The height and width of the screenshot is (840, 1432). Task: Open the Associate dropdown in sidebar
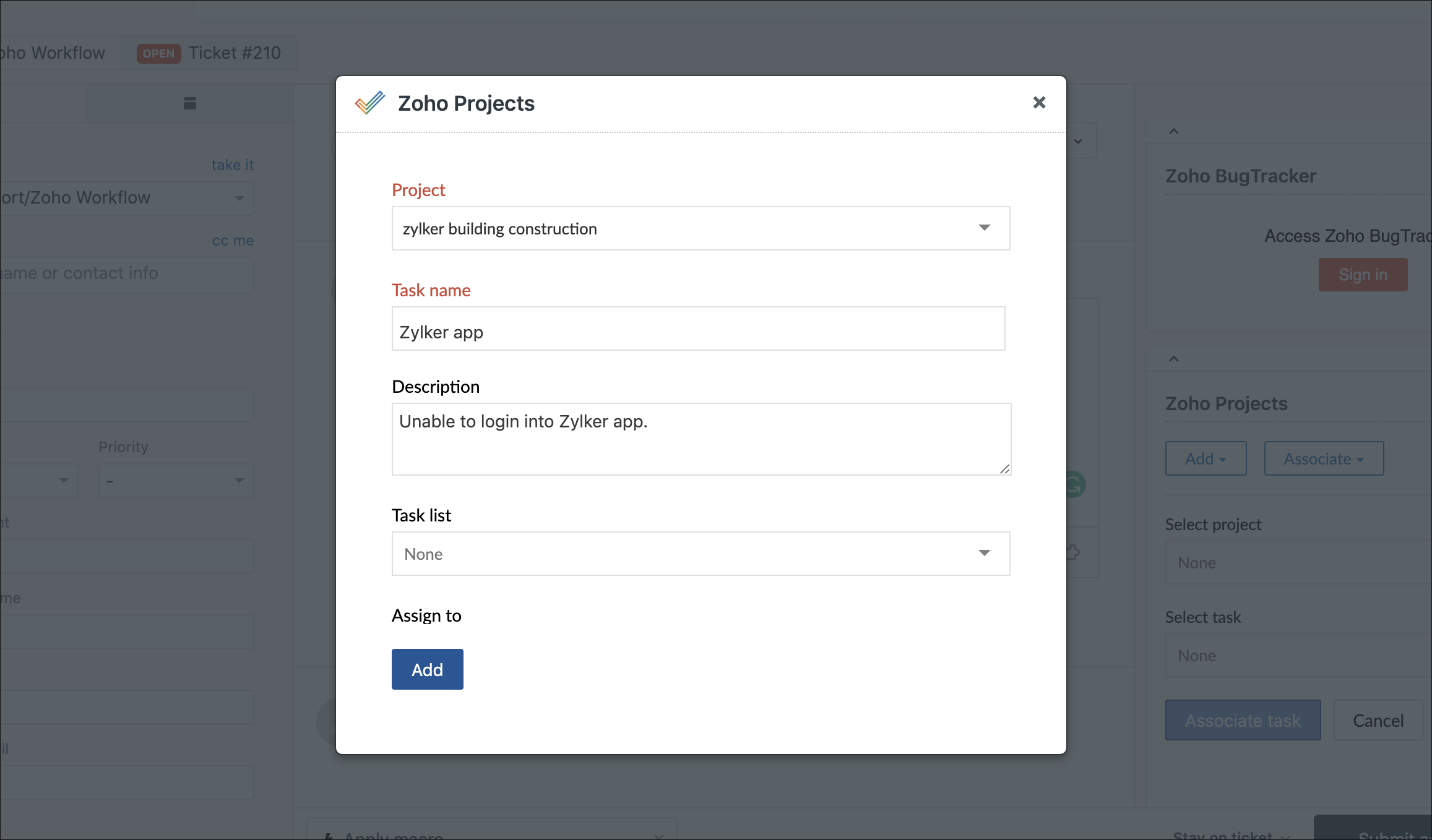click(x=1324, y=459)
